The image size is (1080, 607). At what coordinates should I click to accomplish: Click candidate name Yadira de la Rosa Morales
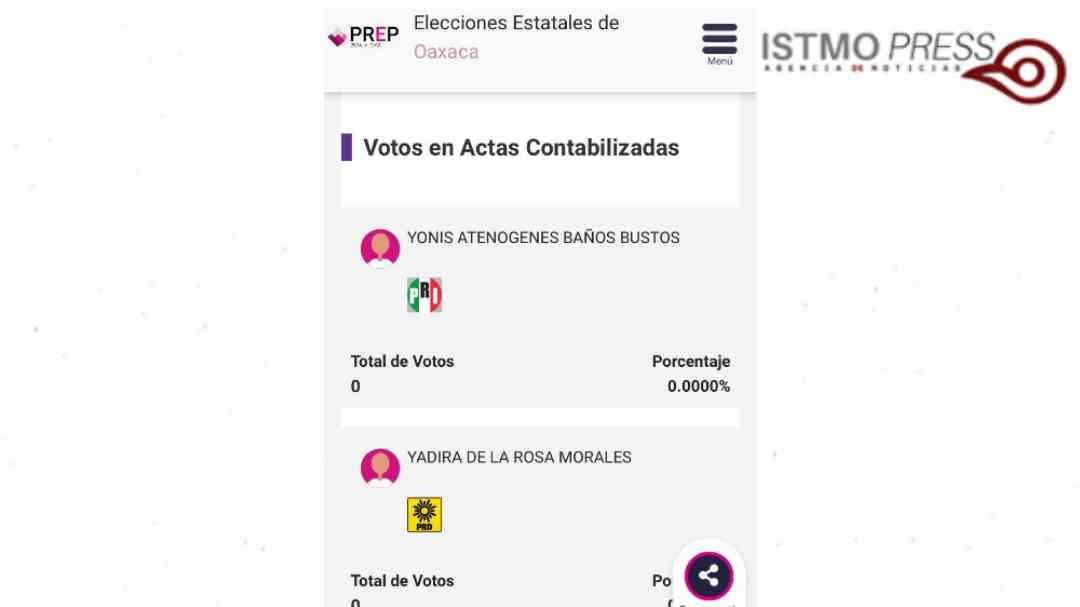tap(519, 457)
